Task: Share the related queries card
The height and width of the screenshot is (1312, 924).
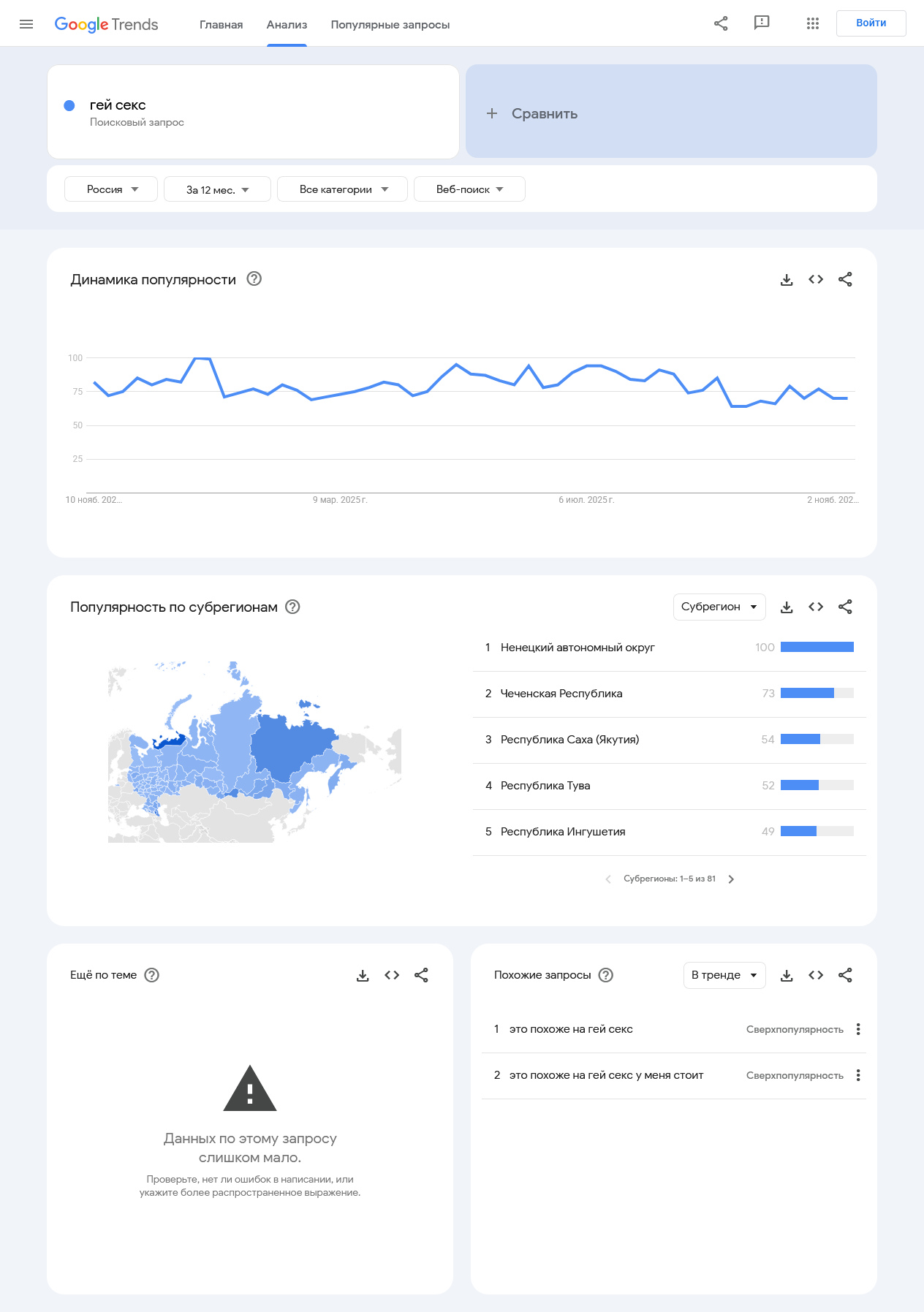Action: [x=845, y=976]
